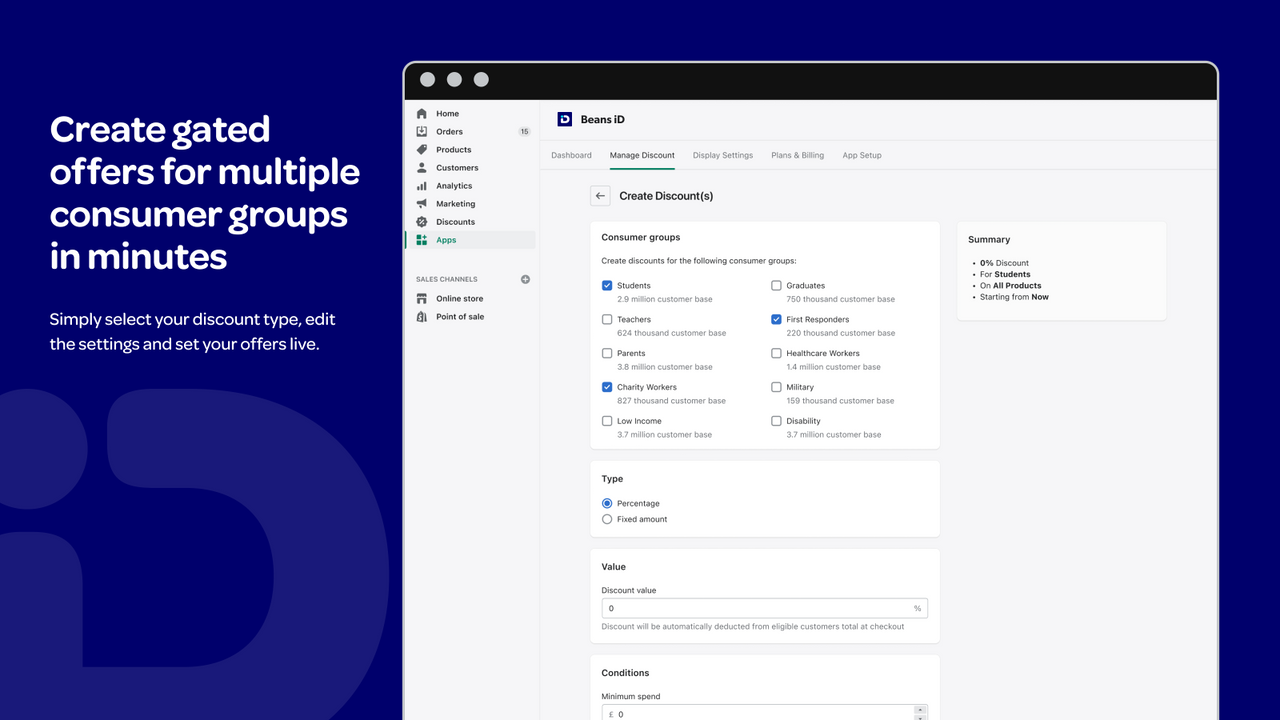1280x720 pixels.
Task: Go back using the arrow button
Action: pyautogui.click(x=600, y=196)
